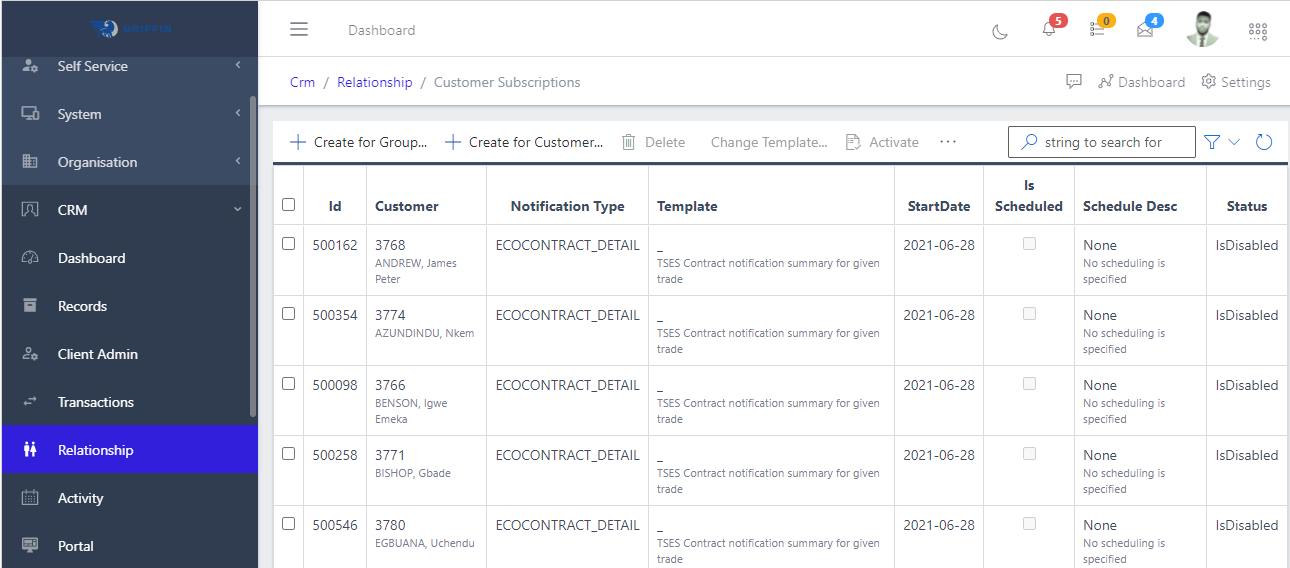Open Client Admin sidebar item
Screen dimensions: 1290x568
click(129, 354)
